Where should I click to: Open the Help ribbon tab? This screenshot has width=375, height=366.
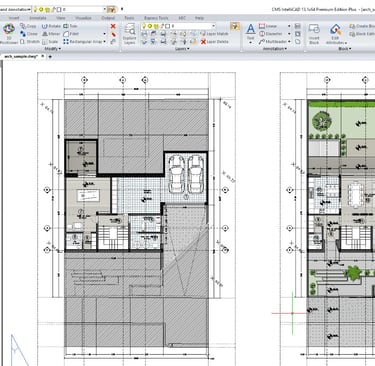point(199,18)
